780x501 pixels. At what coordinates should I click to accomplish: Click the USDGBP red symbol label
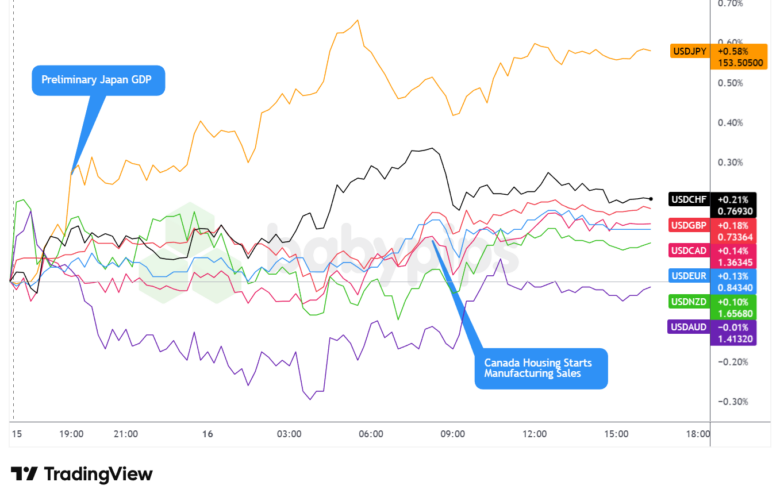coord(688,224)
